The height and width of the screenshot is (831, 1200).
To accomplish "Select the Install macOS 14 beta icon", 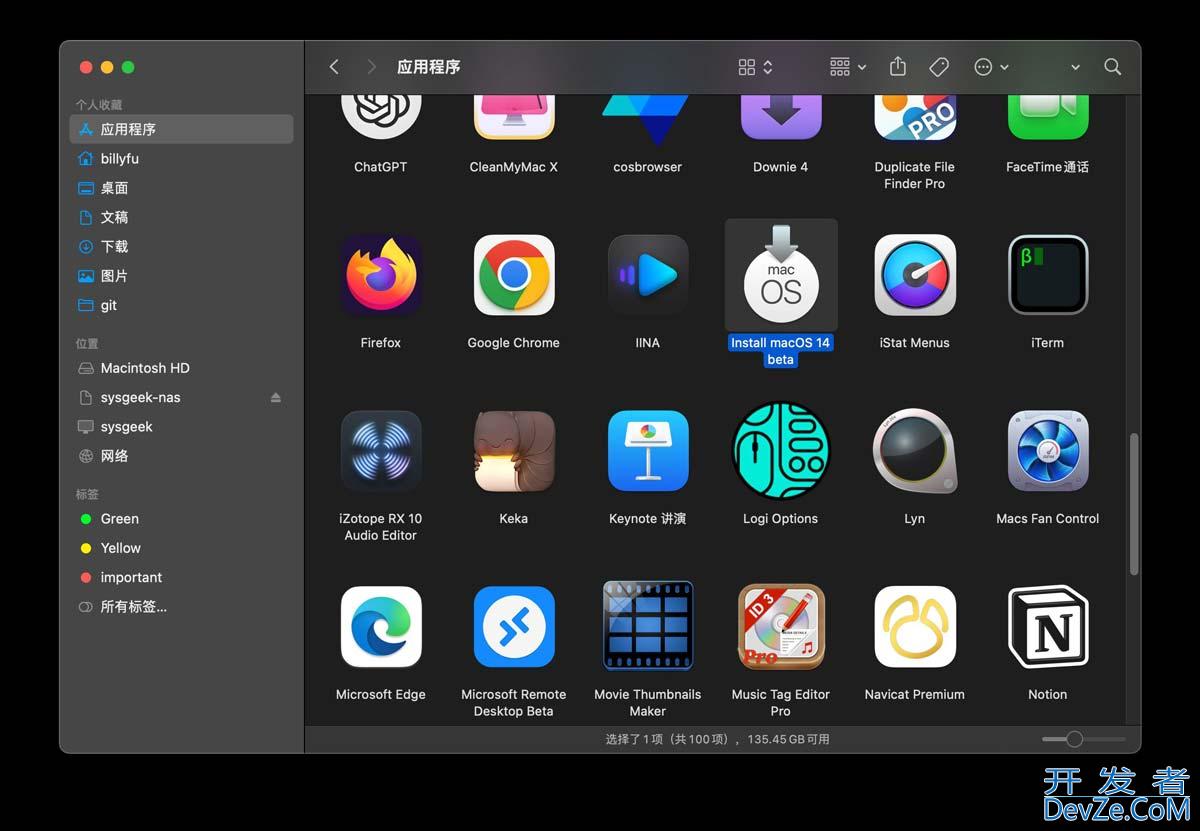I will (781, 275).
